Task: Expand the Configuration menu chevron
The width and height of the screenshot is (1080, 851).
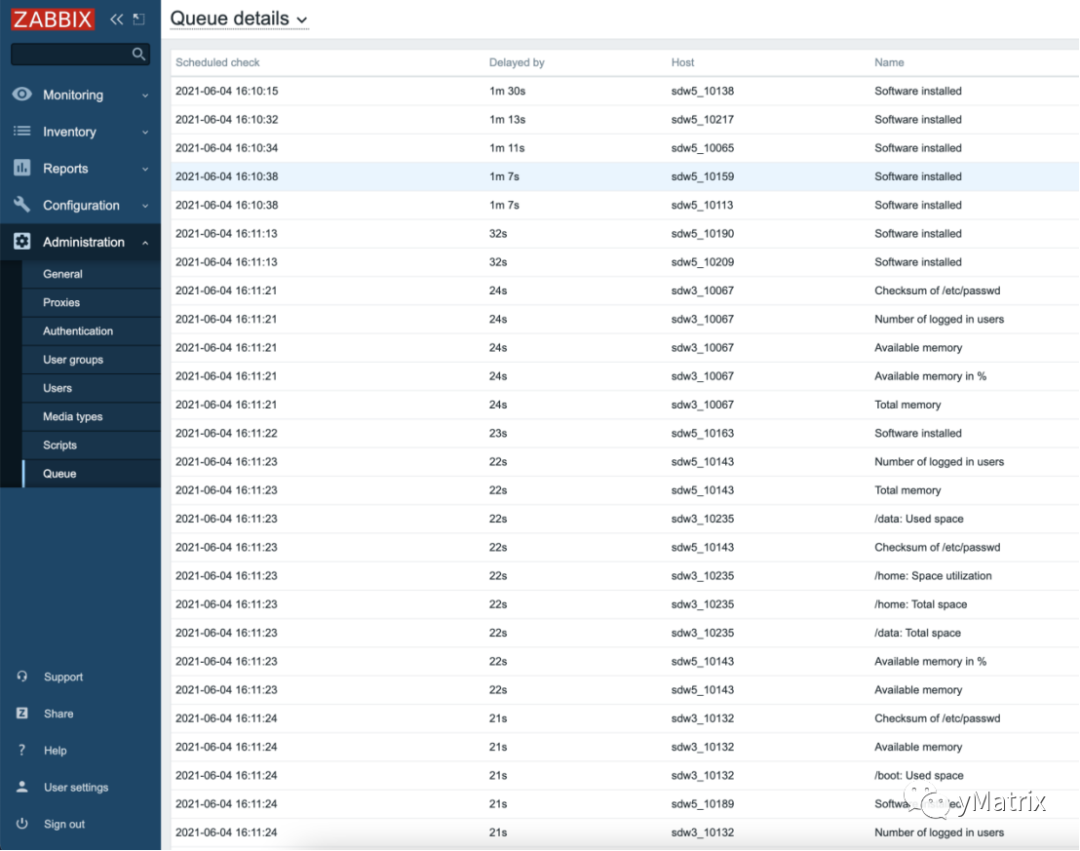Action: (x=145, y=206)
